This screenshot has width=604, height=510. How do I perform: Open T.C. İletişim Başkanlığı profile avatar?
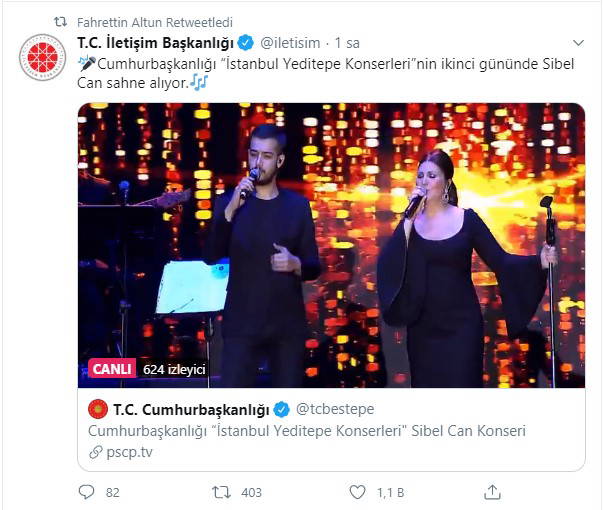(x=43, y=58)
